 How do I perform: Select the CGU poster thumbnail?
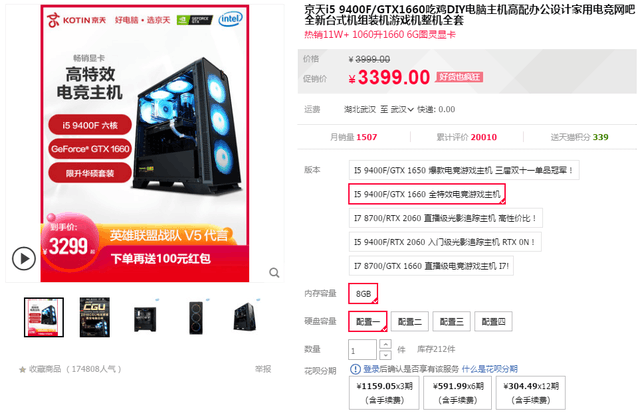[95, 317]
